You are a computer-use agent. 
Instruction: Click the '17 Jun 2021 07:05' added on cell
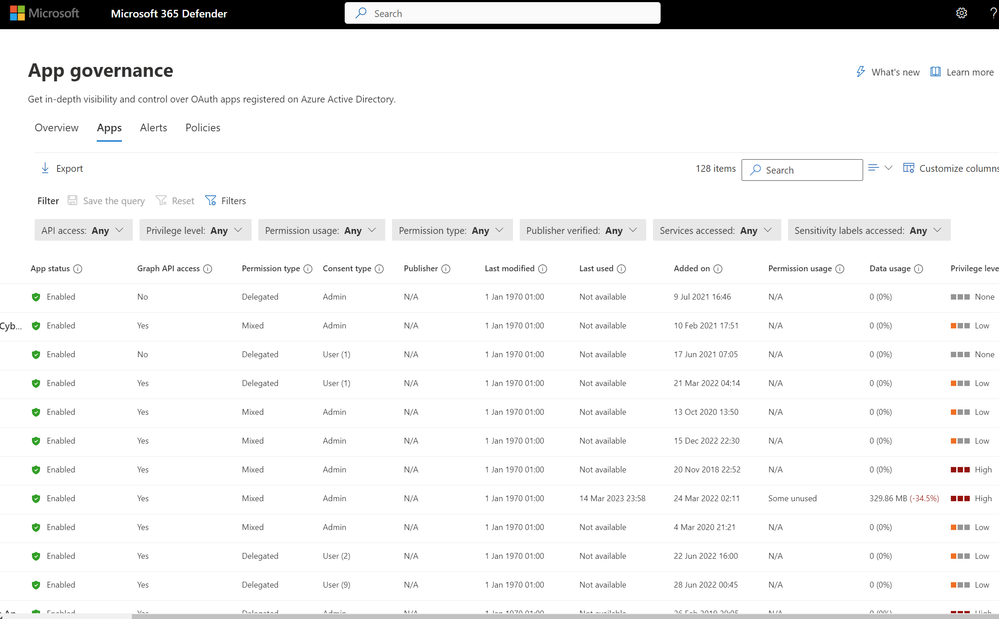pos(706,354)
